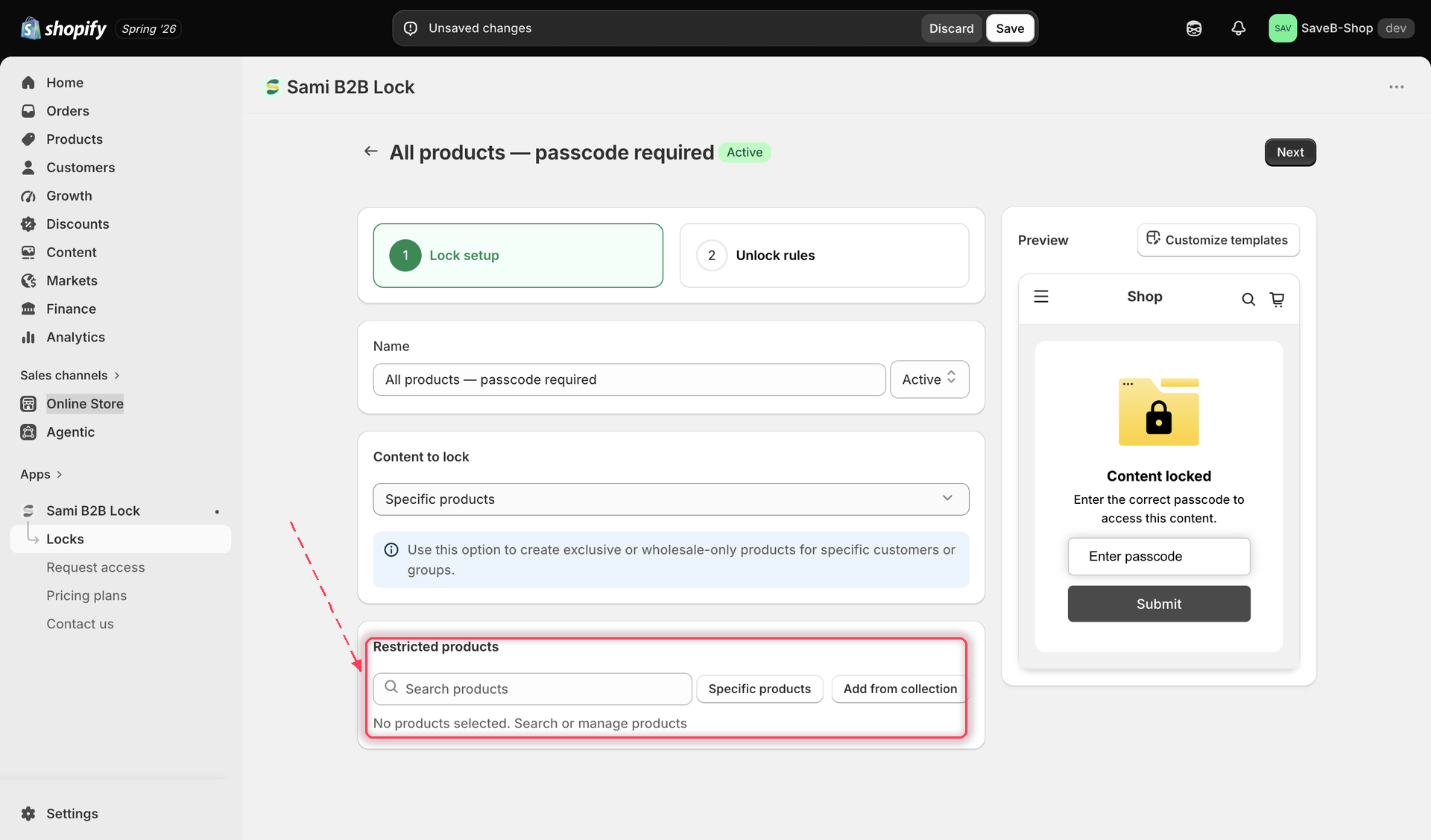This screenshot has height=840, width=1431.
Task: Click the Sami B2B Lock header logo
Action: (x=273, y=87)
